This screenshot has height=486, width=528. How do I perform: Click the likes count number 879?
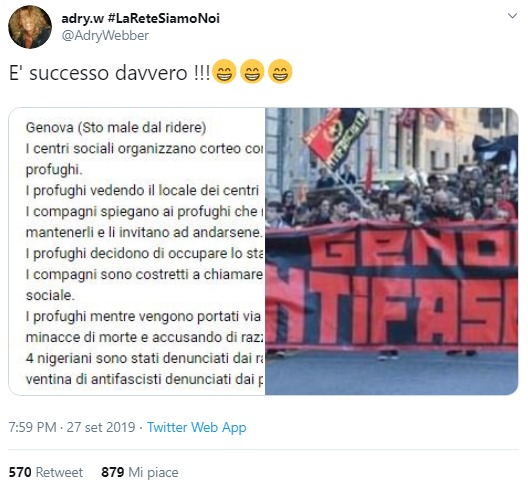[112, 472]
